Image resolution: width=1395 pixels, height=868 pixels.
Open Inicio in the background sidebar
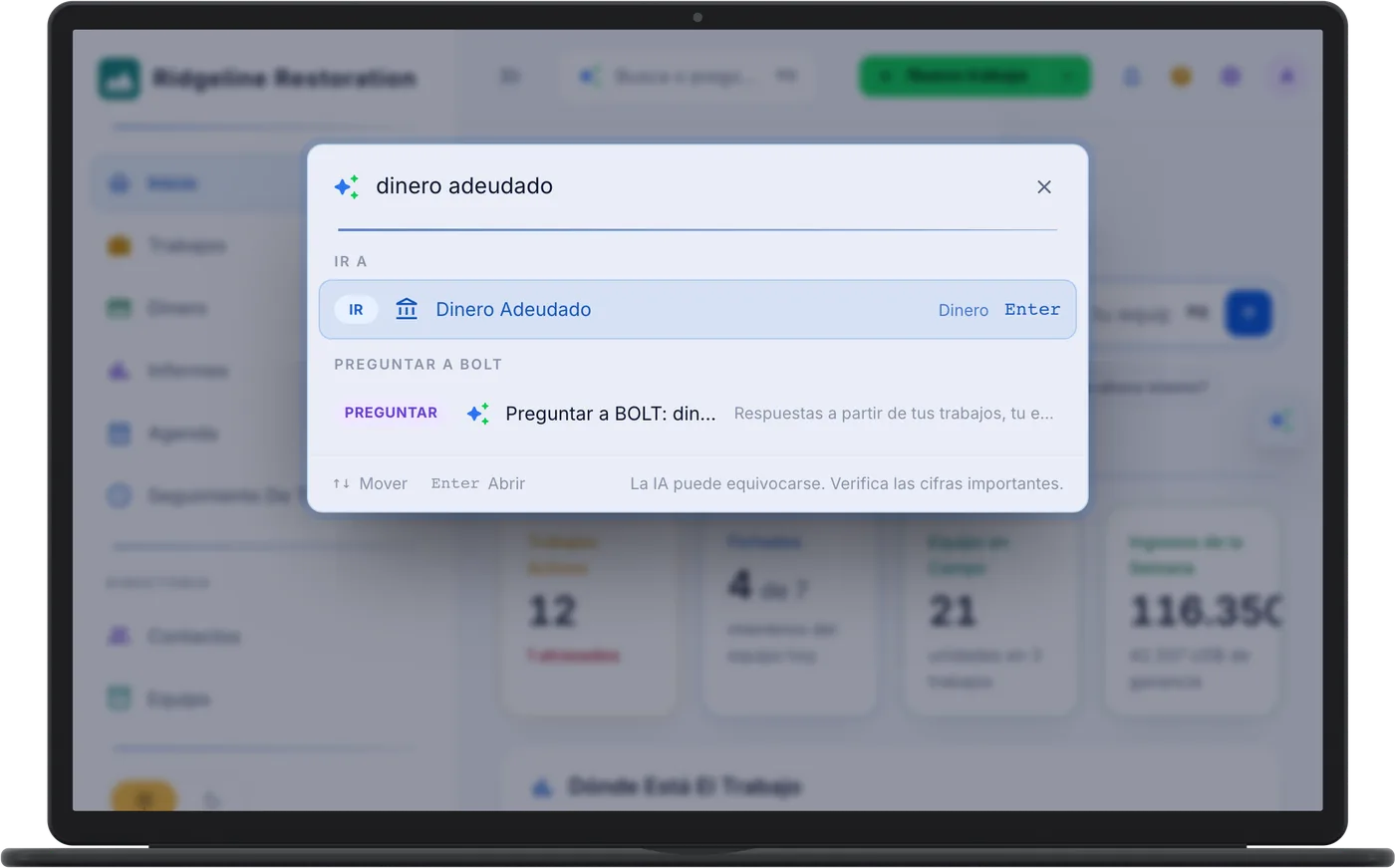[196, 183]
